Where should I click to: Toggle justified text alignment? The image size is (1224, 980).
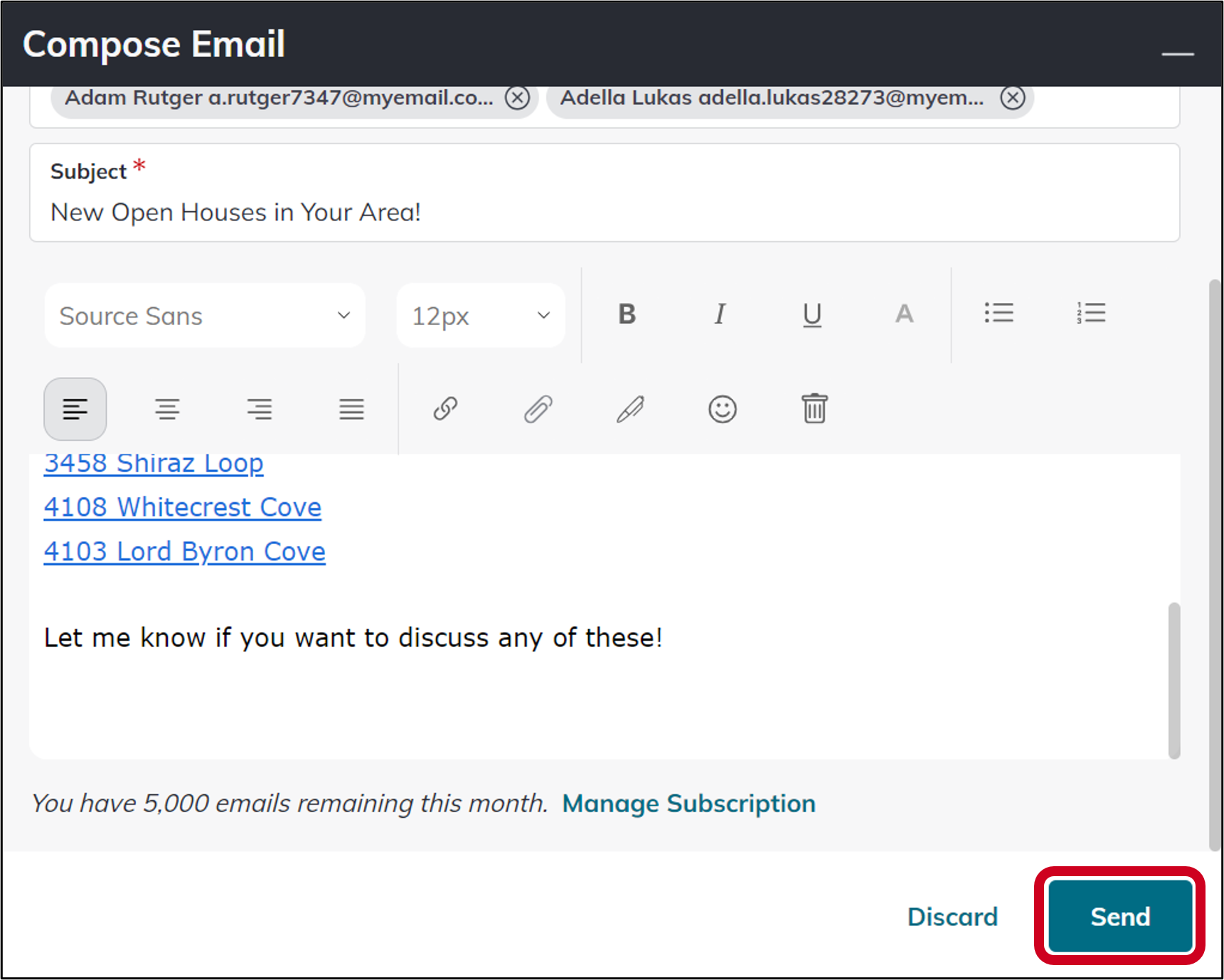coord(351,409)
